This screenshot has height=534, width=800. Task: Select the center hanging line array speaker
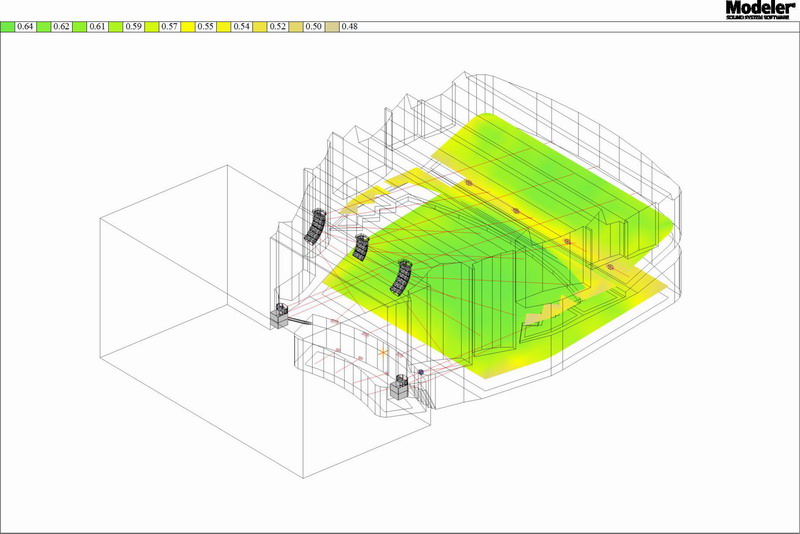[x=360, y=246]
